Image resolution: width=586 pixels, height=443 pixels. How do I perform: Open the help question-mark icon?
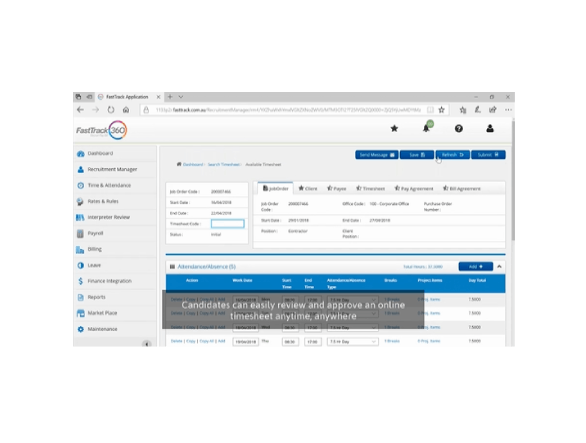click(459, 129)
